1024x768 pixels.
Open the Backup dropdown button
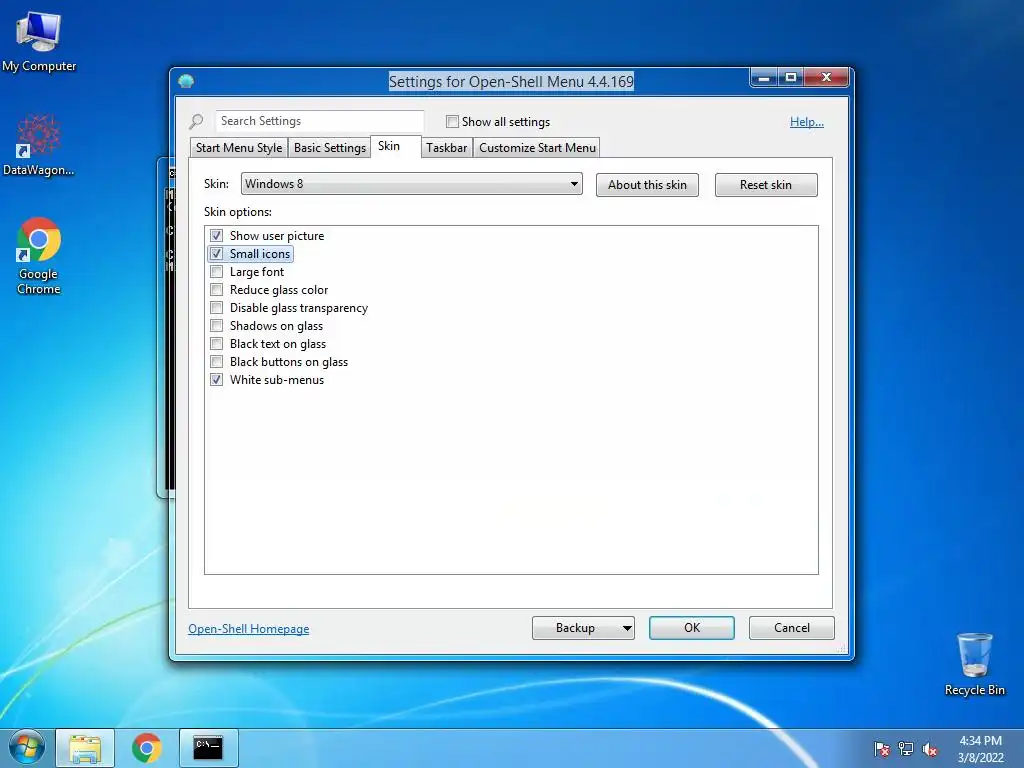point(583,628)
